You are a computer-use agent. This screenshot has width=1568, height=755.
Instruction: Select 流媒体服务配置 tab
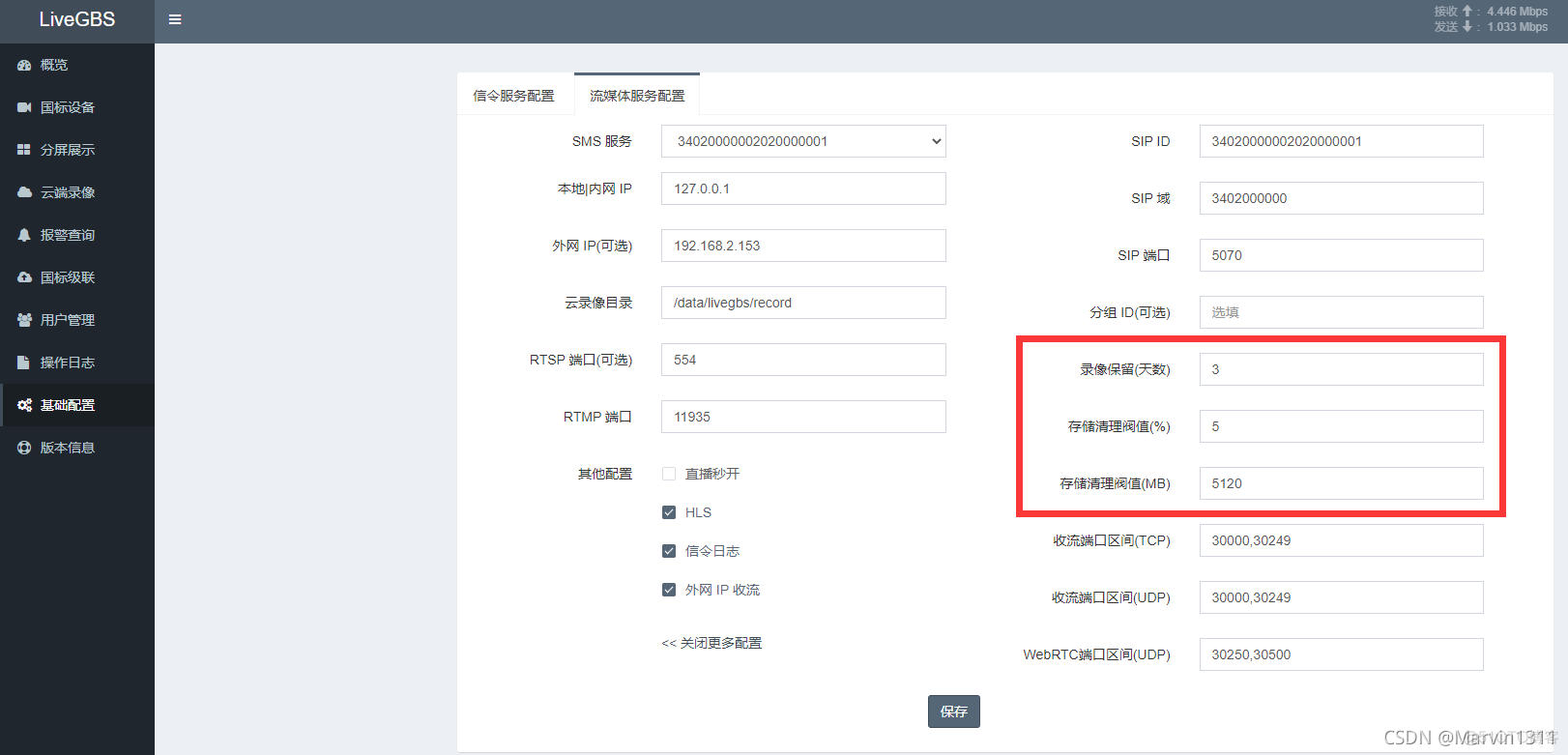(x=637, y=96)
